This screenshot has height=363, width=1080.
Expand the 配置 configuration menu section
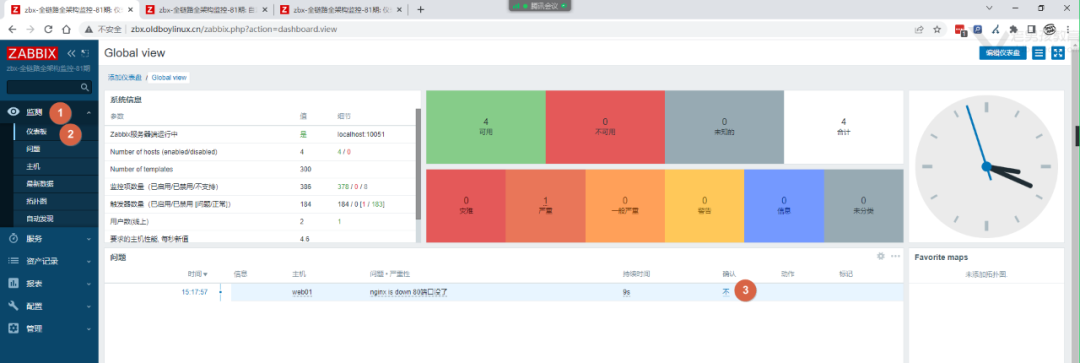[x=49, y=306]
